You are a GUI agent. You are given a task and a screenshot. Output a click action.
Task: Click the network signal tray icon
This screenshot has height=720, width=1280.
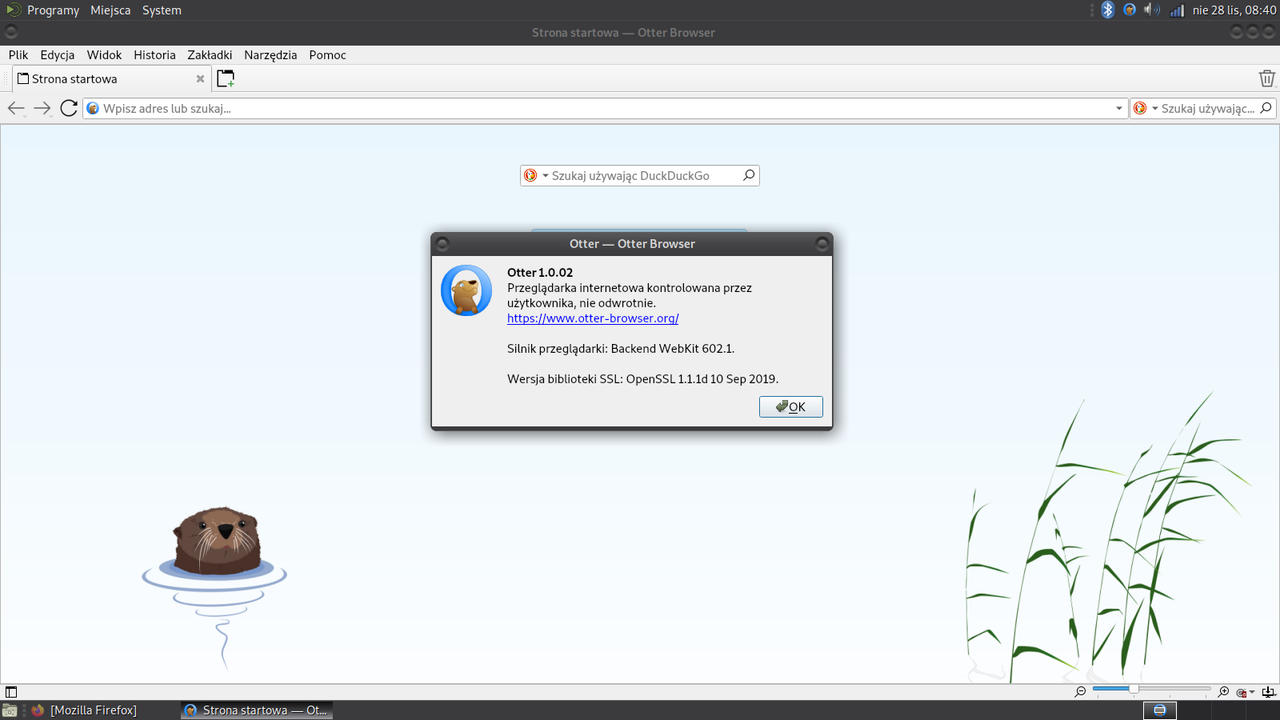coord(1176,10)
